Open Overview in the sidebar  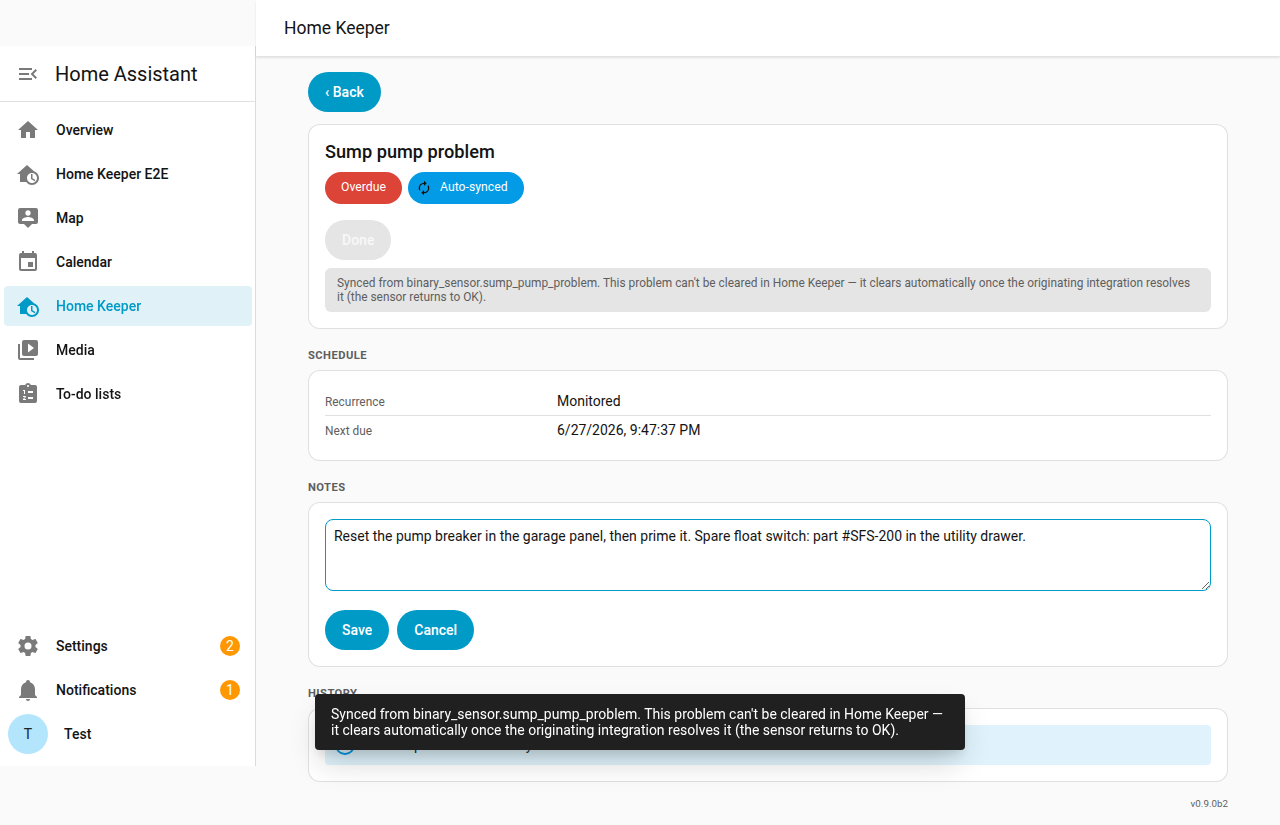tap(128, 130)
